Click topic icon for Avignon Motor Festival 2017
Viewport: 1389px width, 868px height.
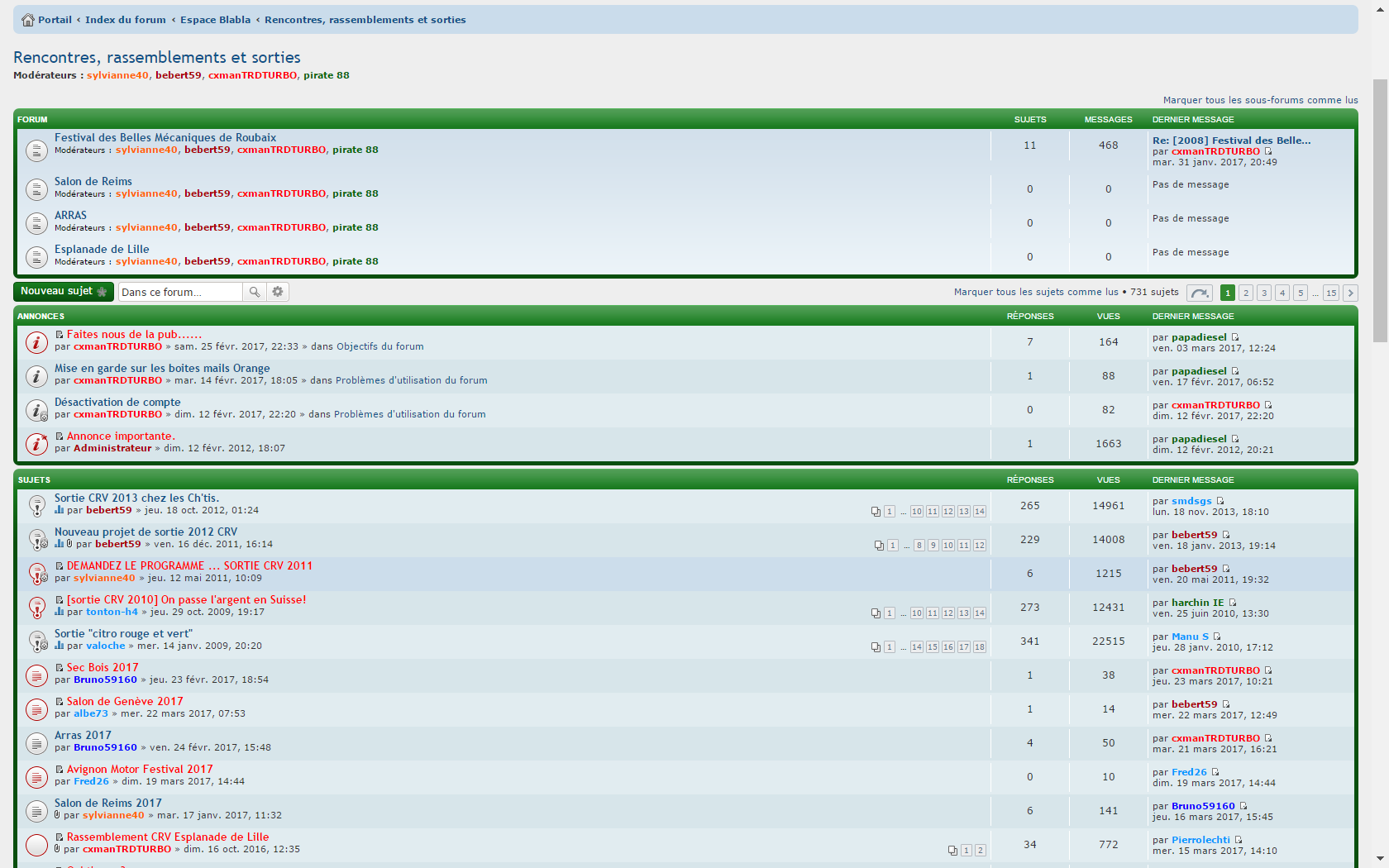36,777
